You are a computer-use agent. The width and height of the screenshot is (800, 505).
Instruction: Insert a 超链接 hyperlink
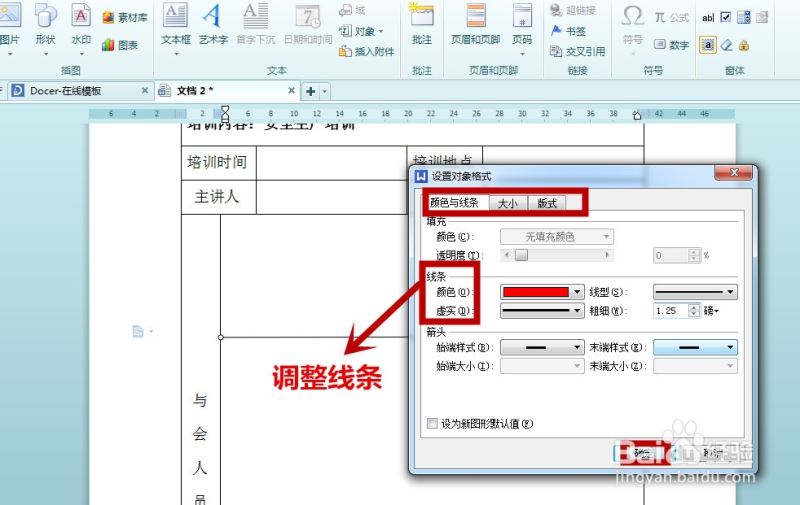point(573,10)
